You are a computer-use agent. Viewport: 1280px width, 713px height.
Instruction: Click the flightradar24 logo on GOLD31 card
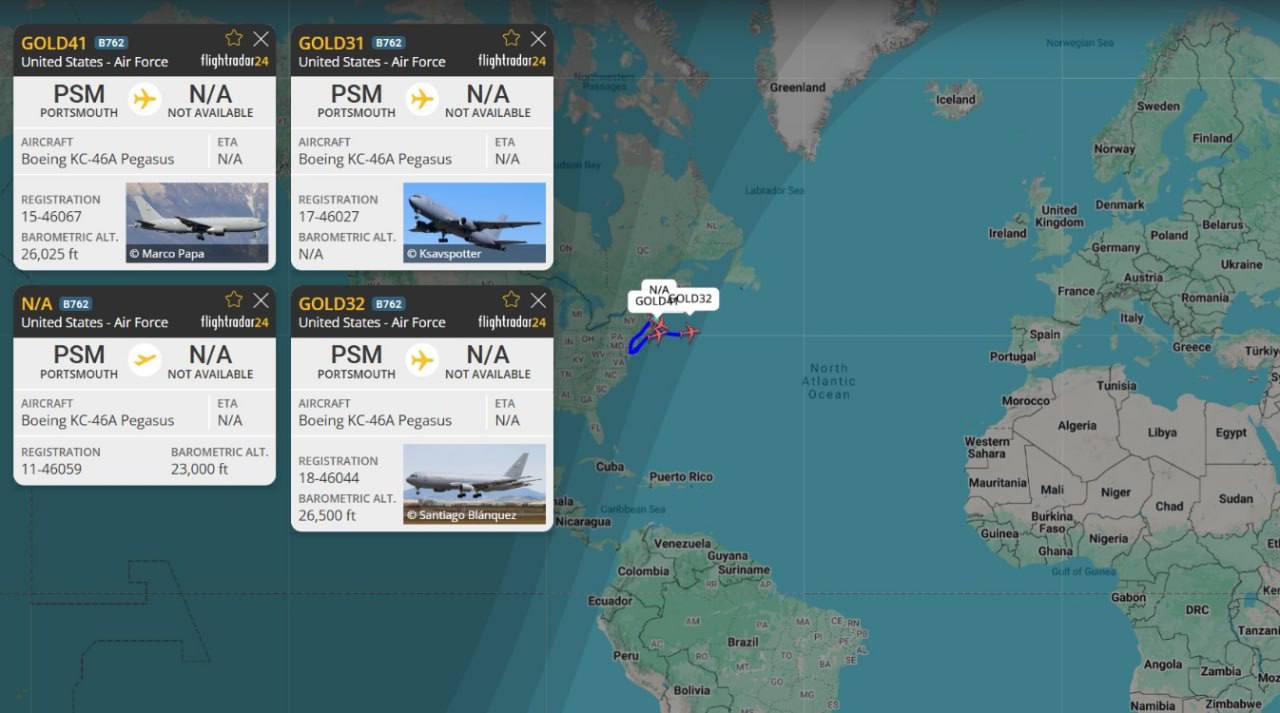512,61
